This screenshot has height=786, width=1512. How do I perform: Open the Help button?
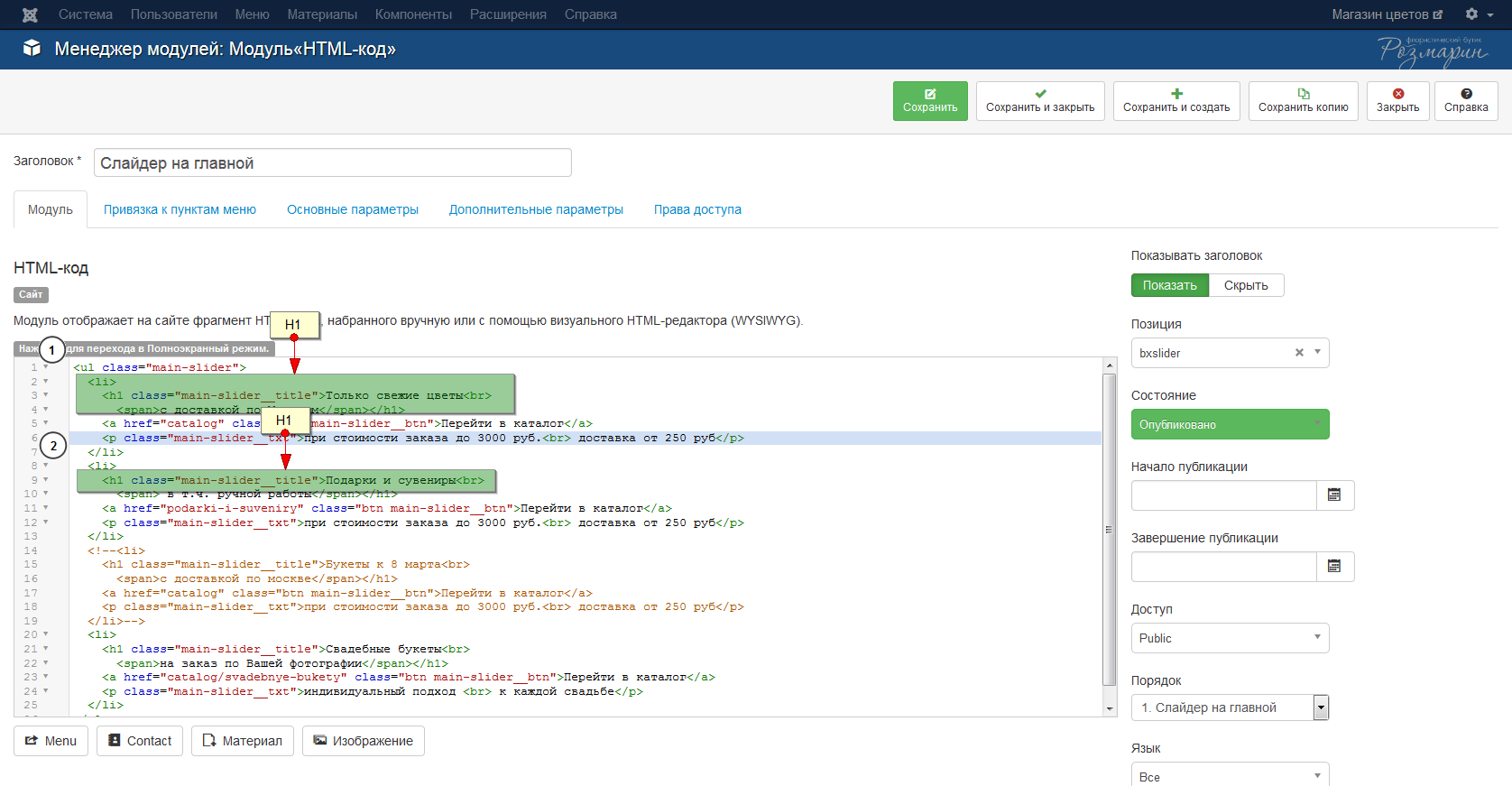tap(1465, 101)
